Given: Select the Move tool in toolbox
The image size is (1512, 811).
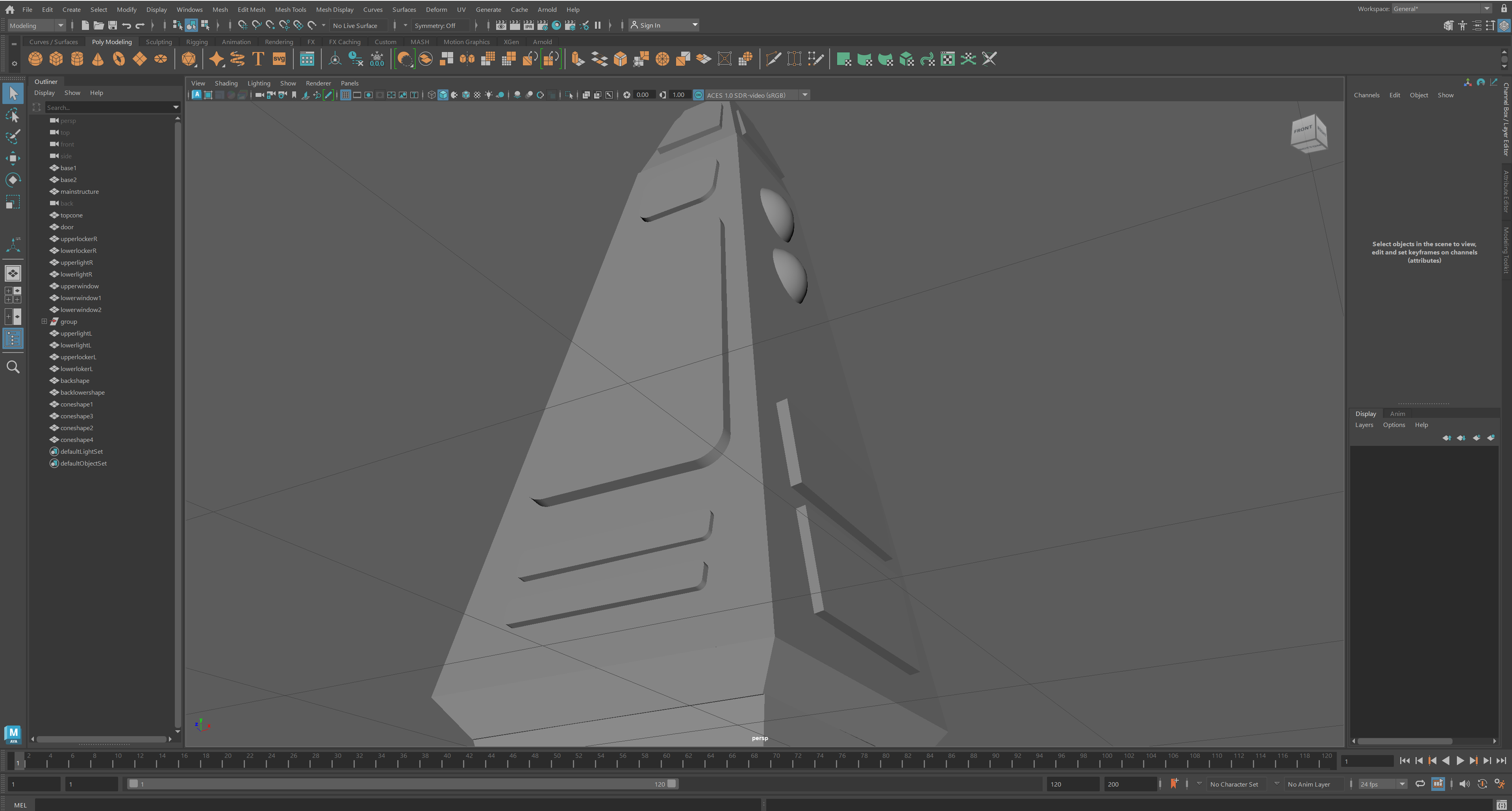Looking at the screenshot, I should pos(13,158).
